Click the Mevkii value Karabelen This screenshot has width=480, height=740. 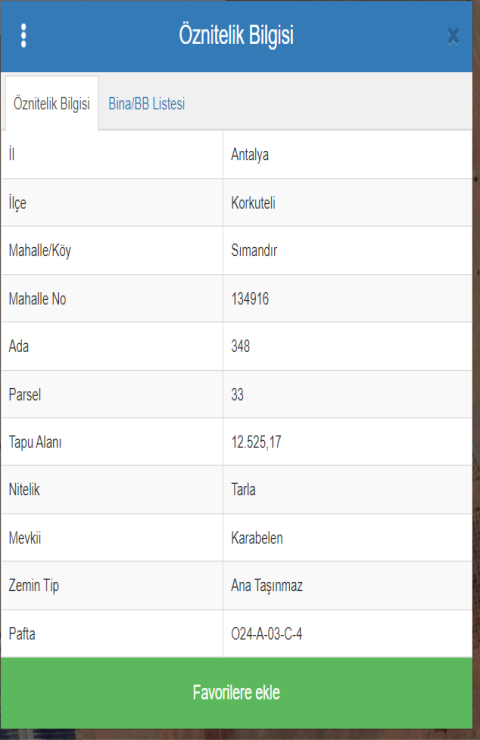coord(257,538)
